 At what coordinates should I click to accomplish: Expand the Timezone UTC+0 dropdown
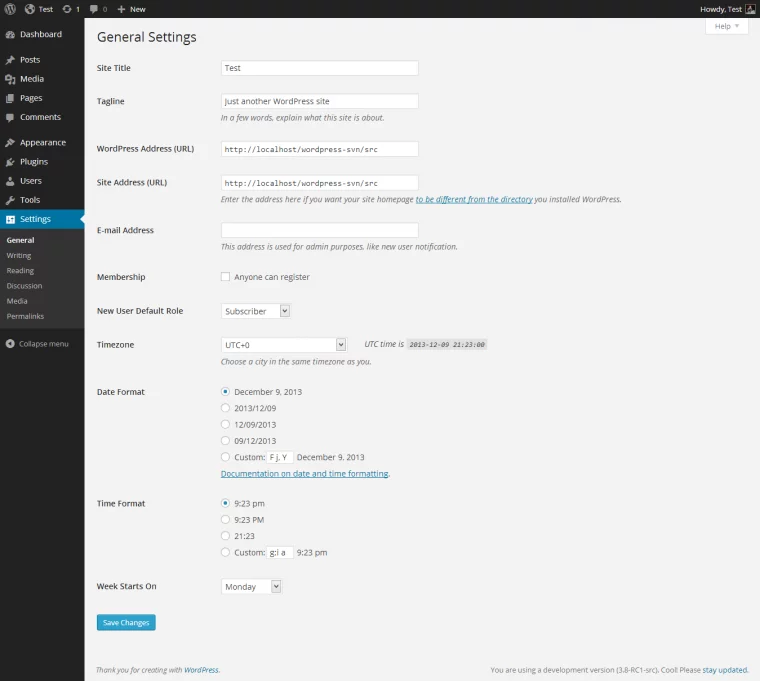284,345
